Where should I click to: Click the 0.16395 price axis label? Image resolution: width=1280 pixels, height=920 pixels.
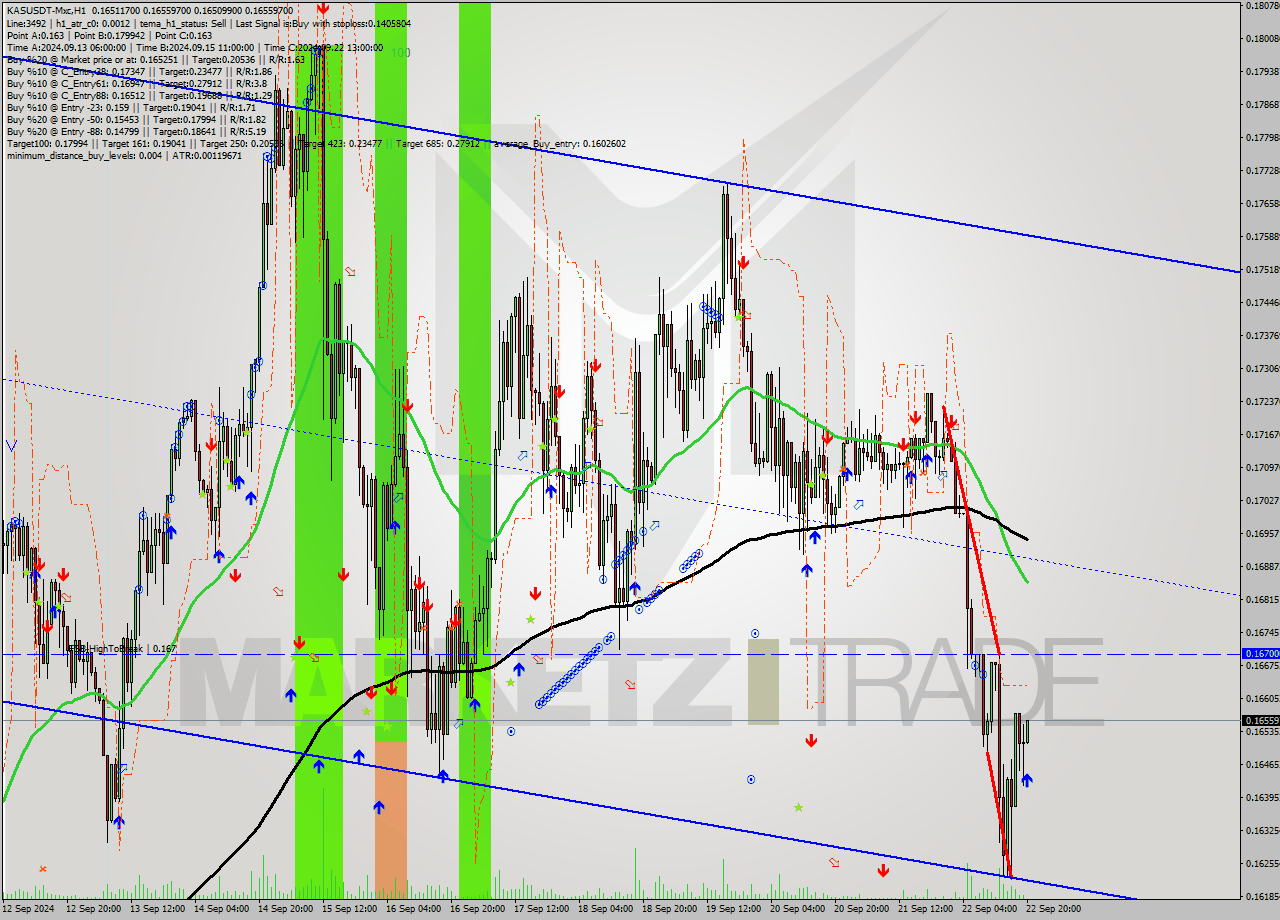tap(1261, 798)
